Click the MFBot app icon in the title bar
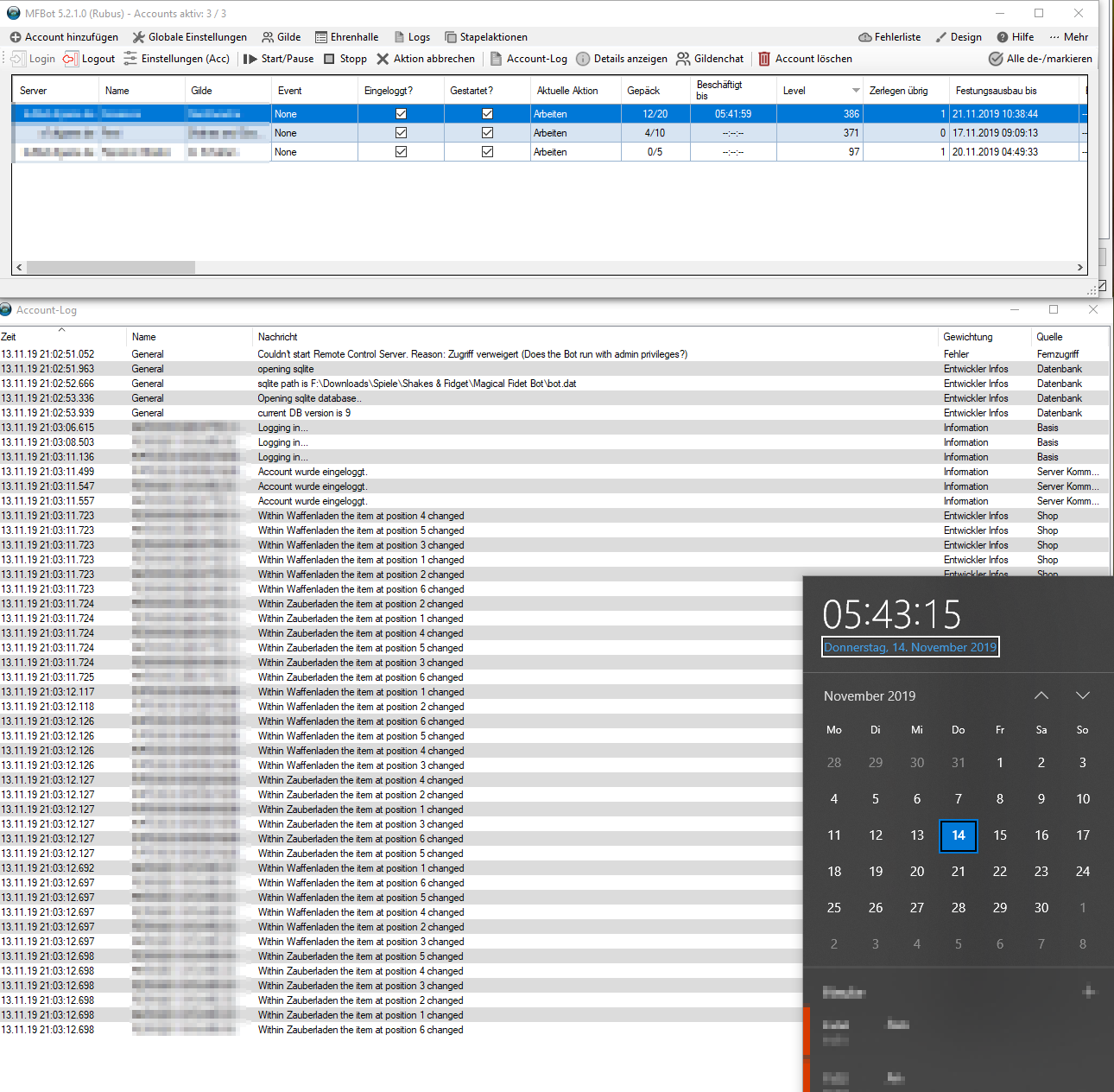1114x1092 pixels. coord(13,13)
